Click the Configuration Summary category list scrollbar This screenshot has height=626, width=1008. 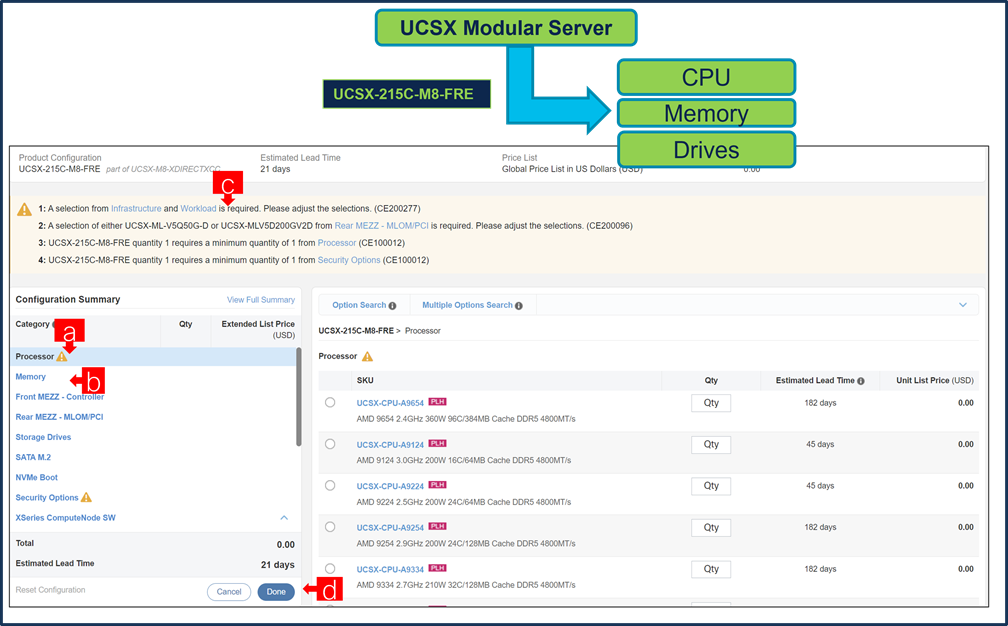pyautogui.click(x=298, y=397)
